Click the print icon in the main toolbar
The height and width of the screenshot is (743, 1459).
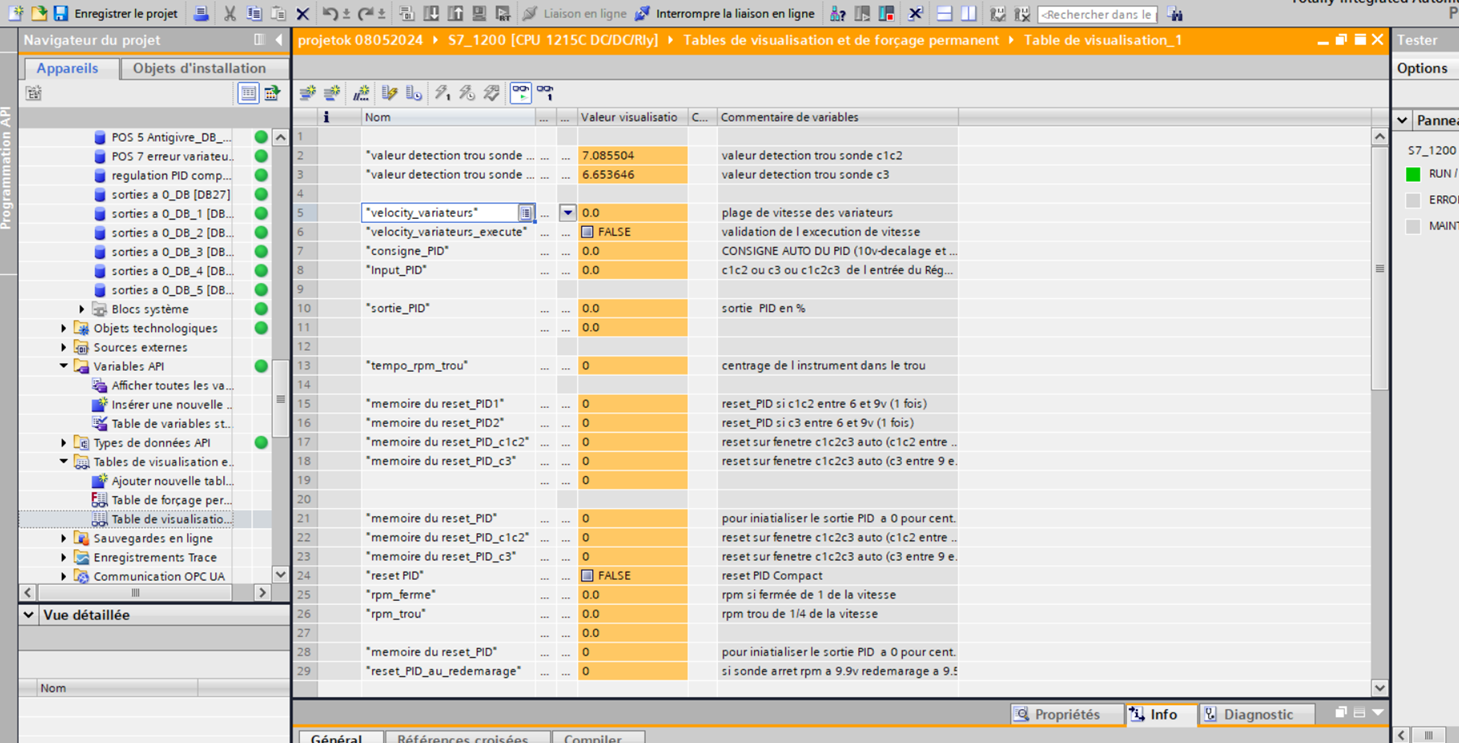pos(201,13)
